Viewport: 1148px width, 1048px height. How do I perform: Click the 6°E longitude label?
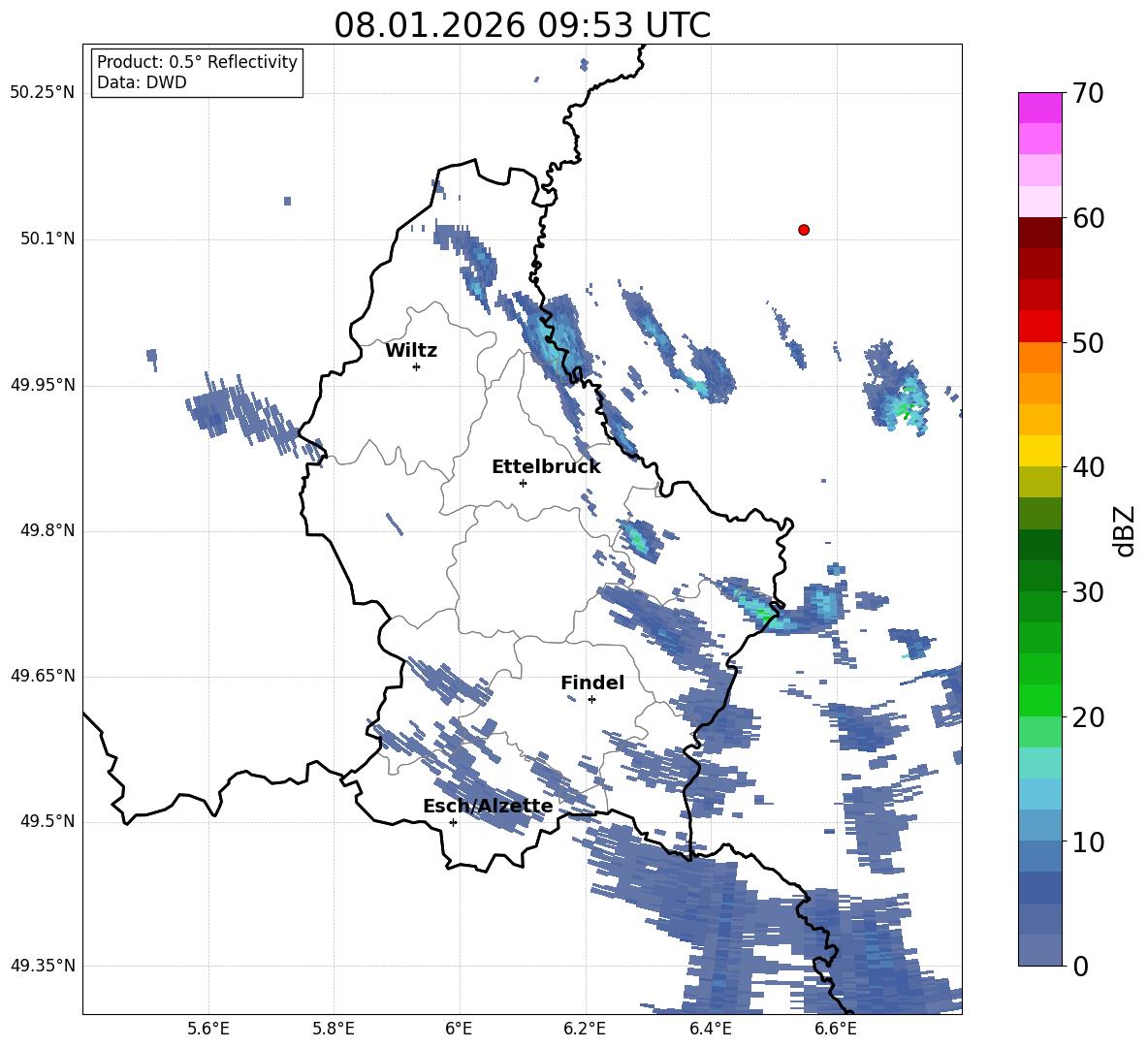pyautogui.click(x=459, y=1029)
